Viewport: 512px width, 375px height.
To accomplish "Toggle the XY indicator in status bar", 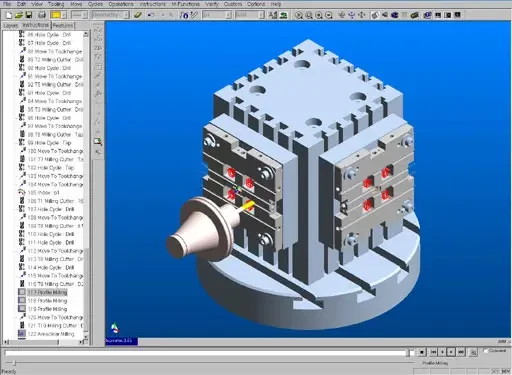I will coord(495,371).
